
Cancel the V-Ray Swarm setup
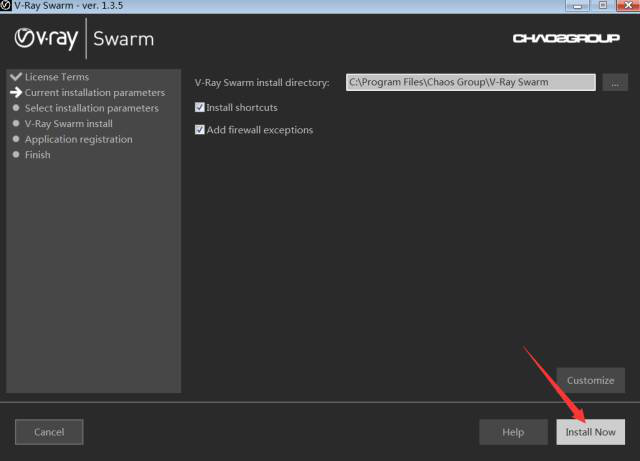tap(49, 432)
